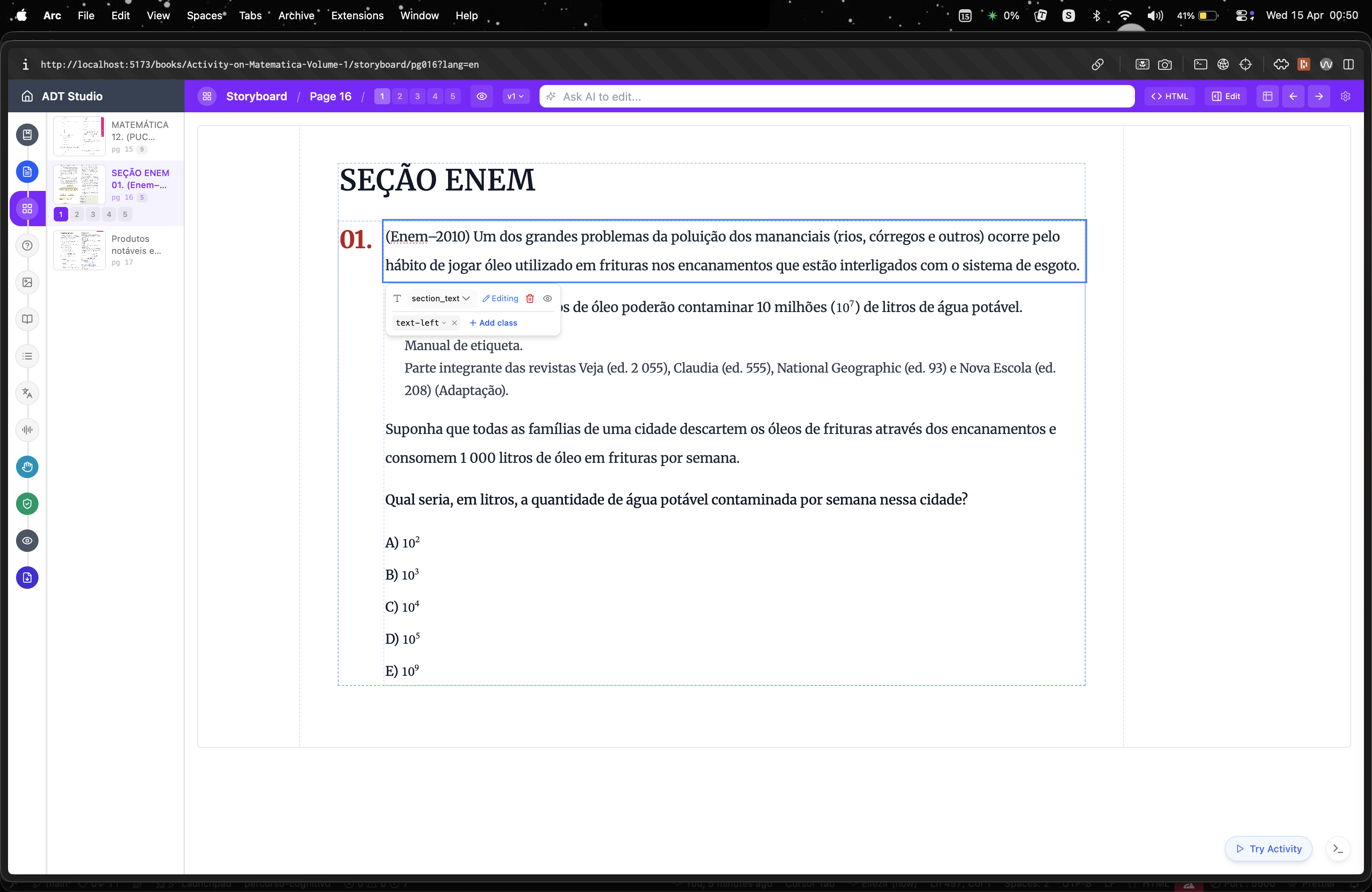Switch to section 3 in toolbar
Screen dimensions: 1372x892
coord(417,96)
